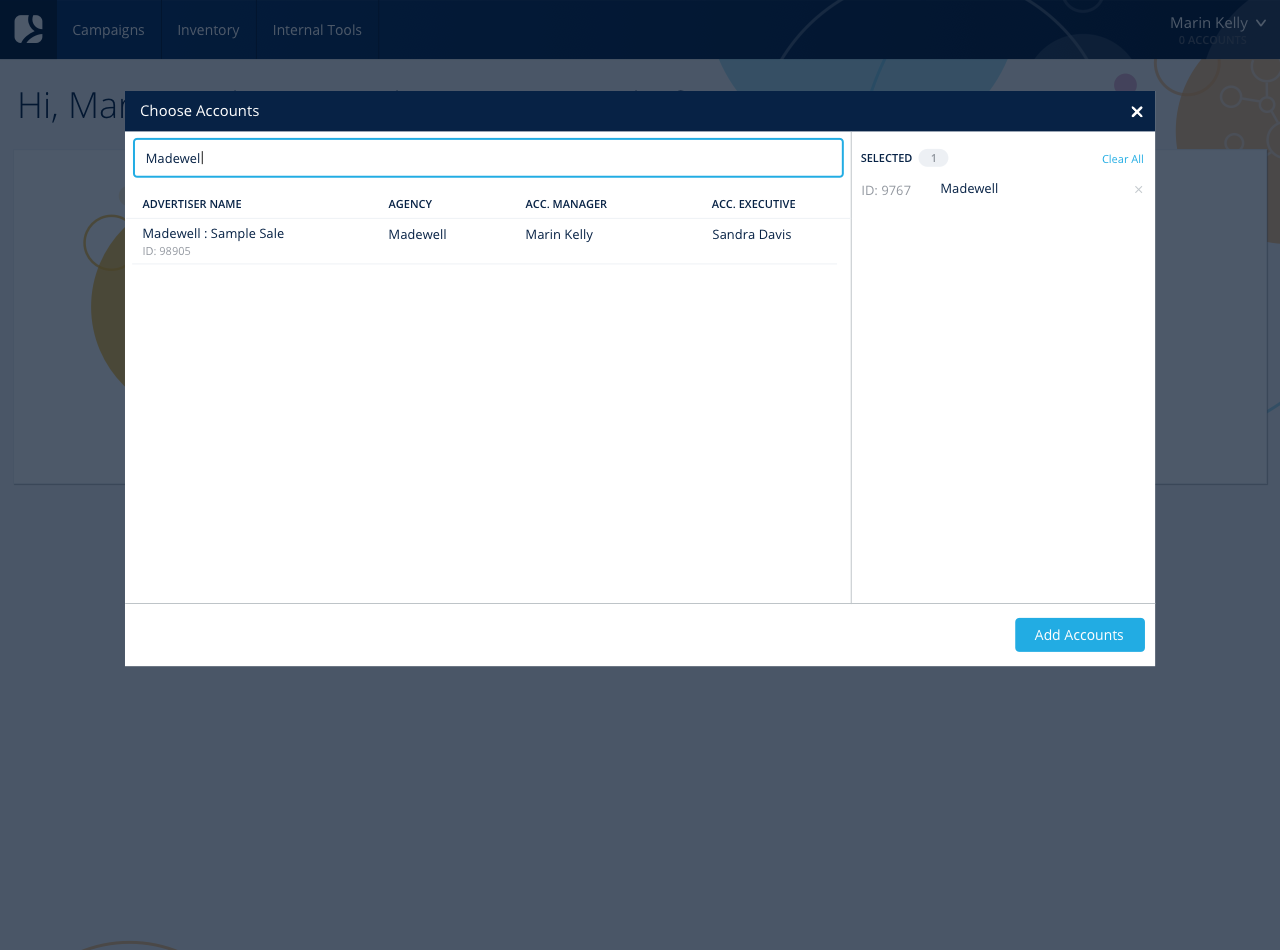Click the app logo icon in top bar
Viewport: 1280px width, 950px height.
29,29
